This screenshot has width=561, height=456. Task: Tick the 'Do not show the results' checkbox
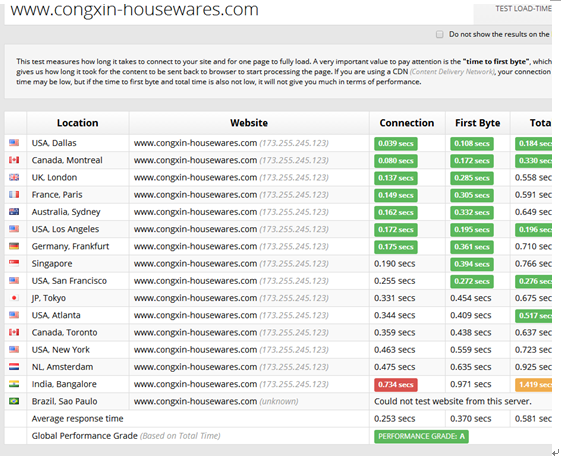click(439, 34)
